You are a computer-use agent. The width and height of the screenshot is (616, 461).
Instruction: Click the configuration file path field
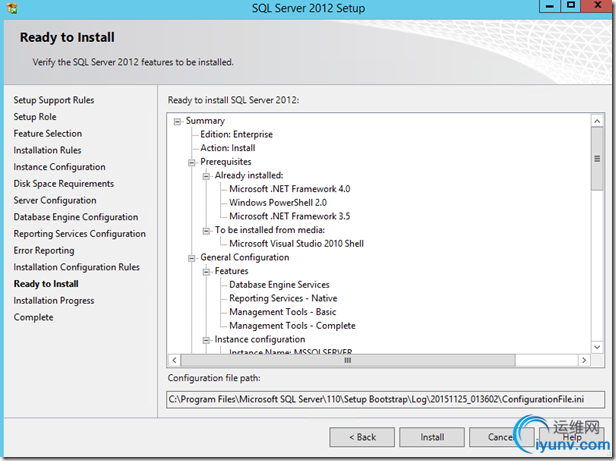click(385, 399)
